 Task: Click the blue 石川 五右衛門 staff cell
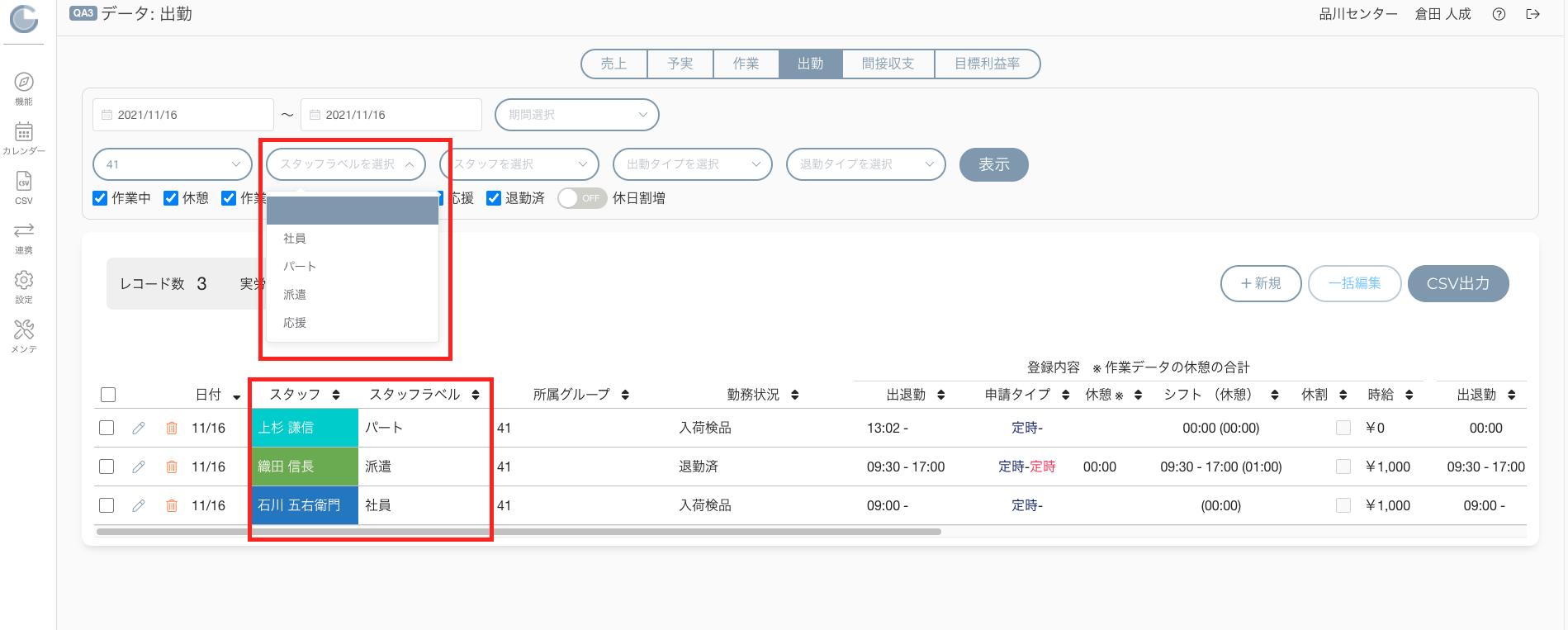click(305, 505)
